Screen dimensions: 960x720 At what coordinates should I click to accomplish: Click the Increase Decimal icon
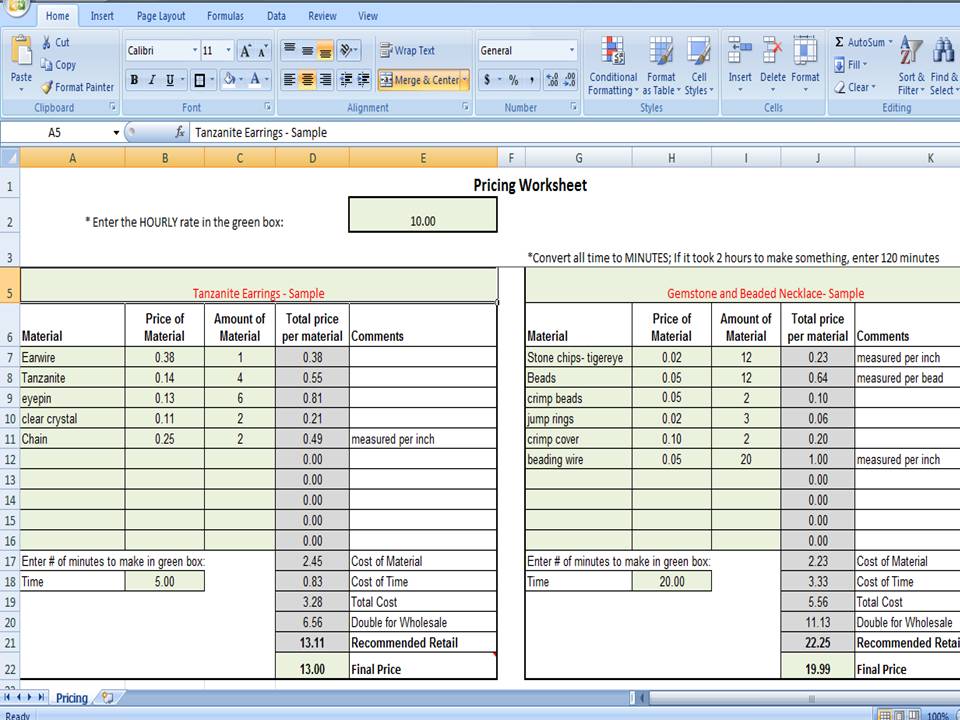click(x=551, y=80)
